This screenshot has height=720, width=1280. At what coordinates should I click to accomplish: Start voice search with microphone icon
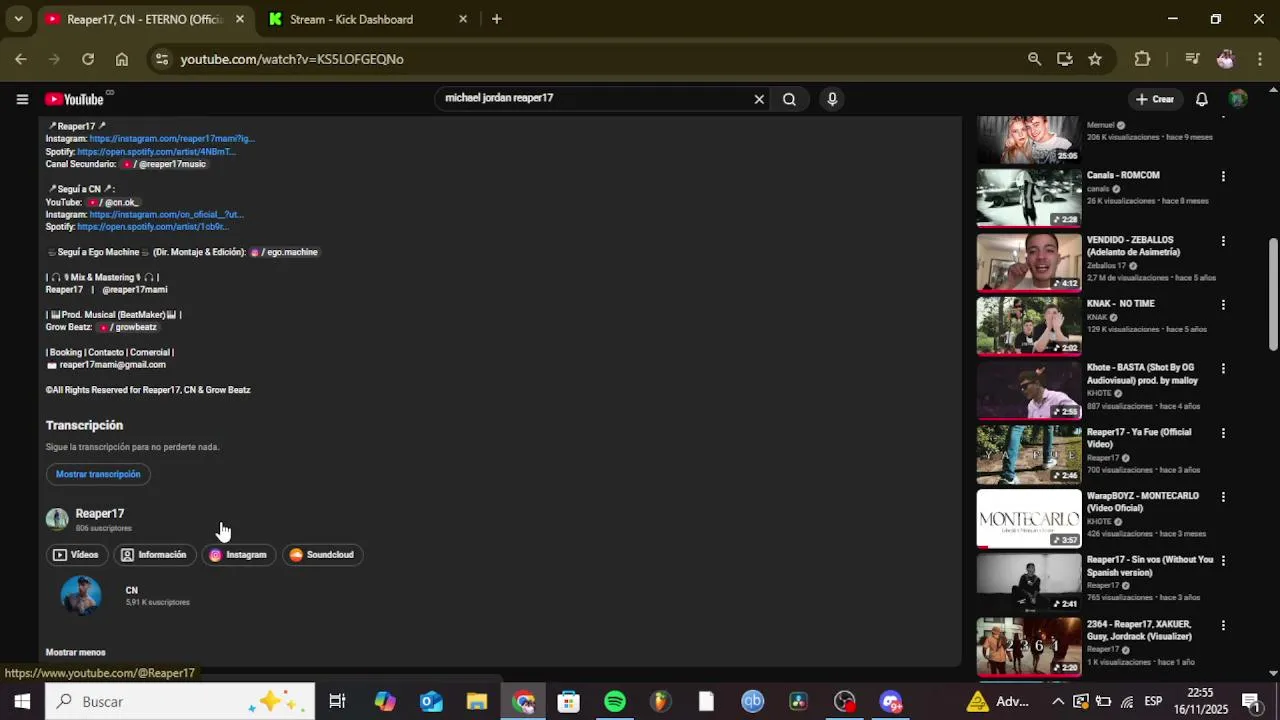tap(832, 99)
